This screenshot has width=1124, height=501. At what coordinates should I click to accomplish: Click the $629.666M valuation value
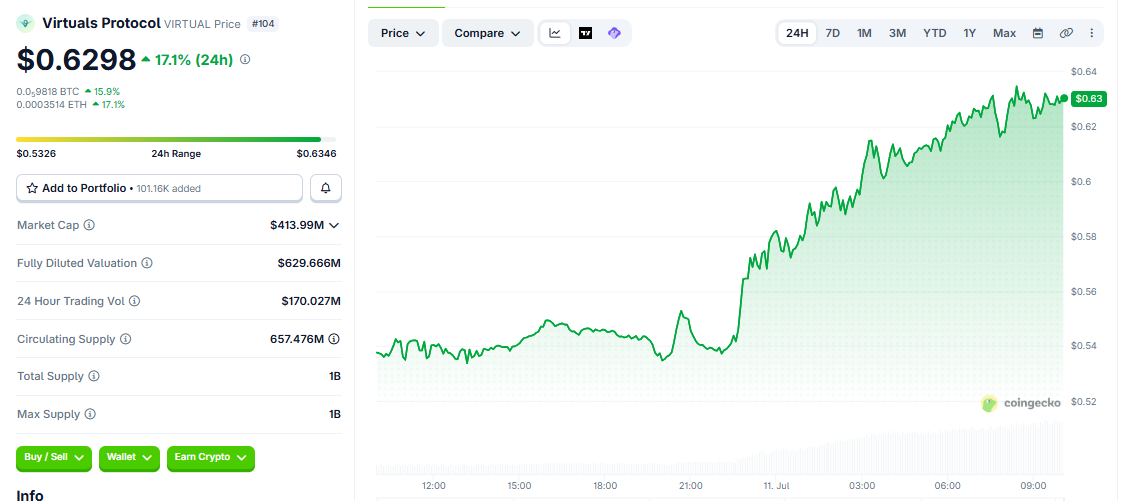click(309, 263)
